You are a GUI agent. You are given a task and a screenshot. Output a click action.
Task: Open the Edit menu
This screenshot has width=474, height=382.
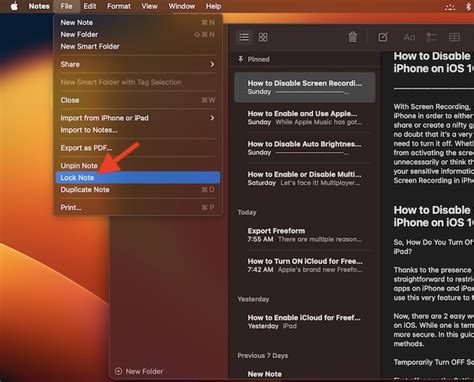tap(90, 6)
